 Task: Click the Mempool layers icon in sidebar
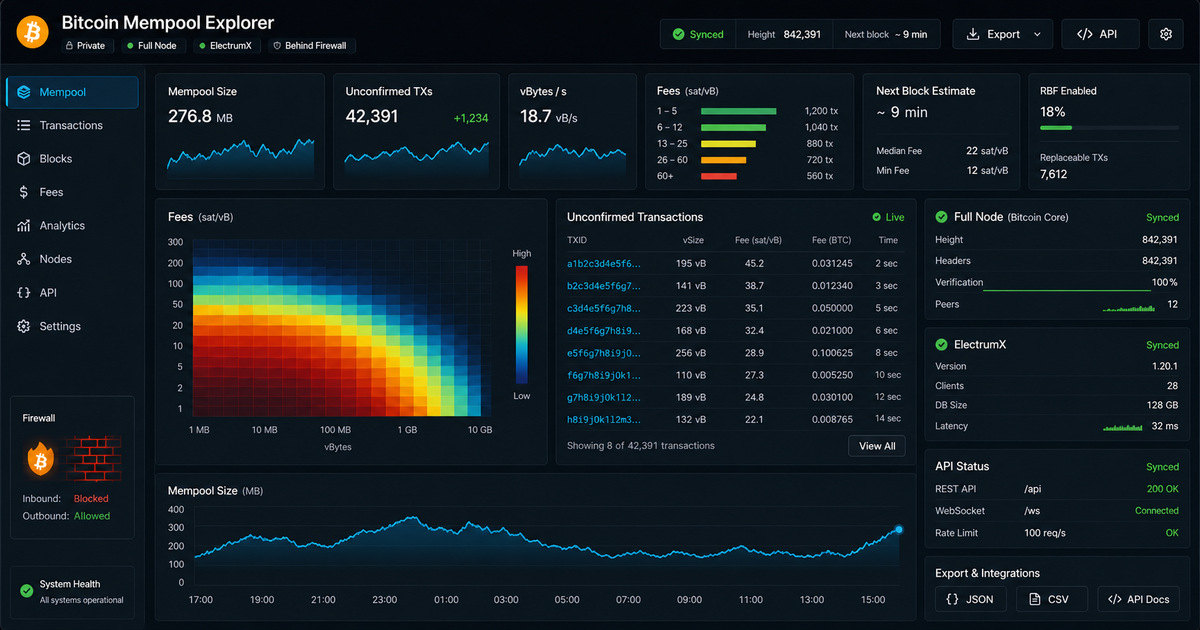pyautogui.click(x=24, y=92)
